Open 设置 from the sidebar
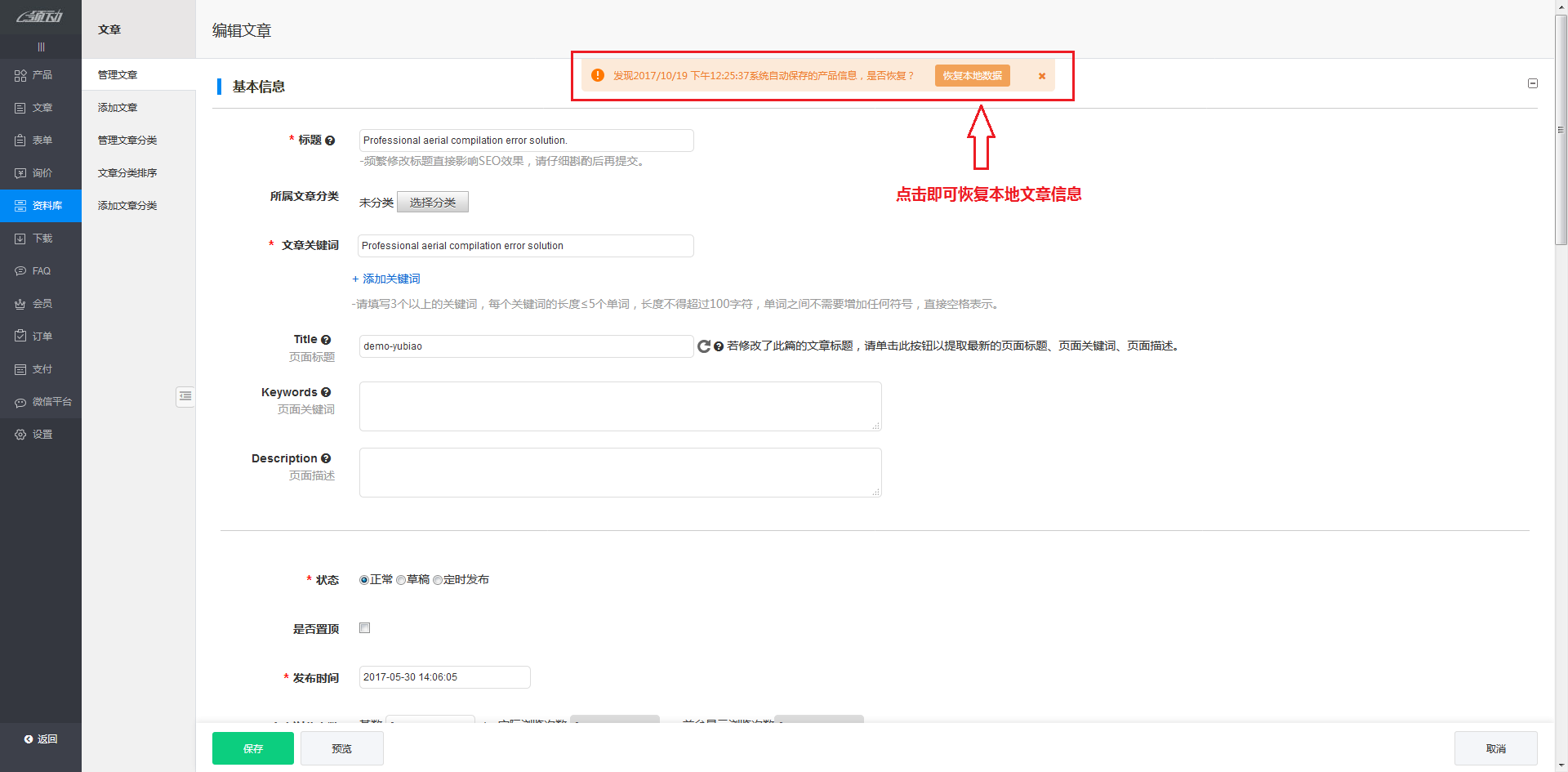Image resolution: width=1568 pixels, height=772 pixels. coord(41,434)
